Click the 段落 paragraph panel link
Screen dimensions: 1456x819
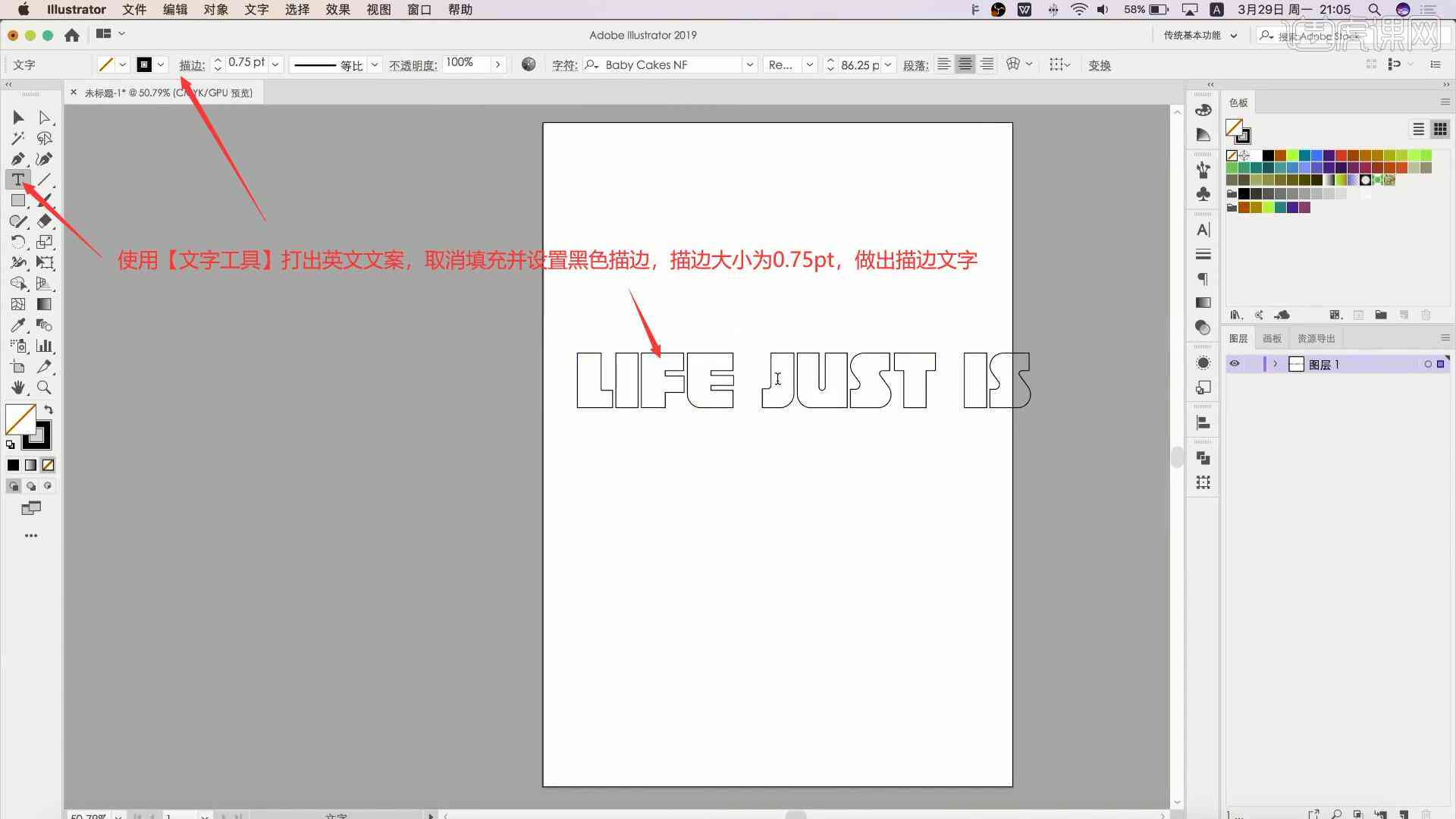coord(915,65)
